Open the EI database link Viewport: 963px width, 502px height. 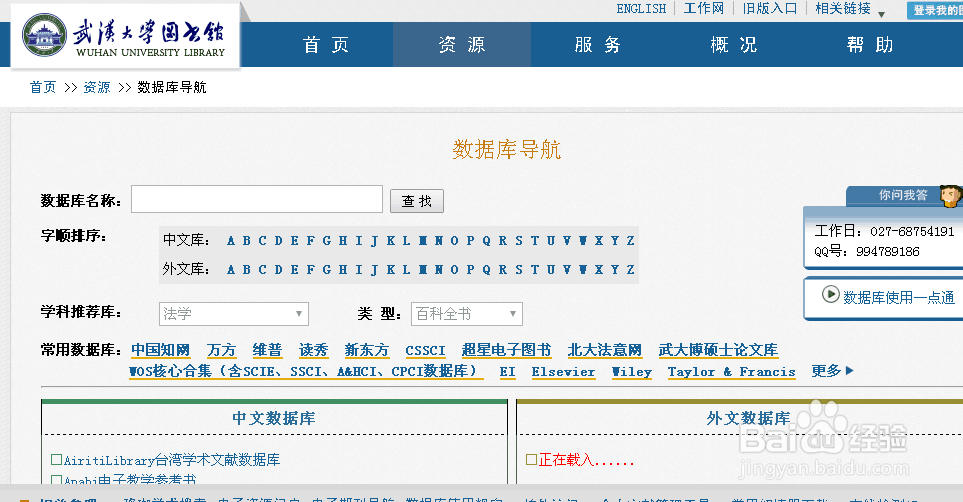(507, 372)
